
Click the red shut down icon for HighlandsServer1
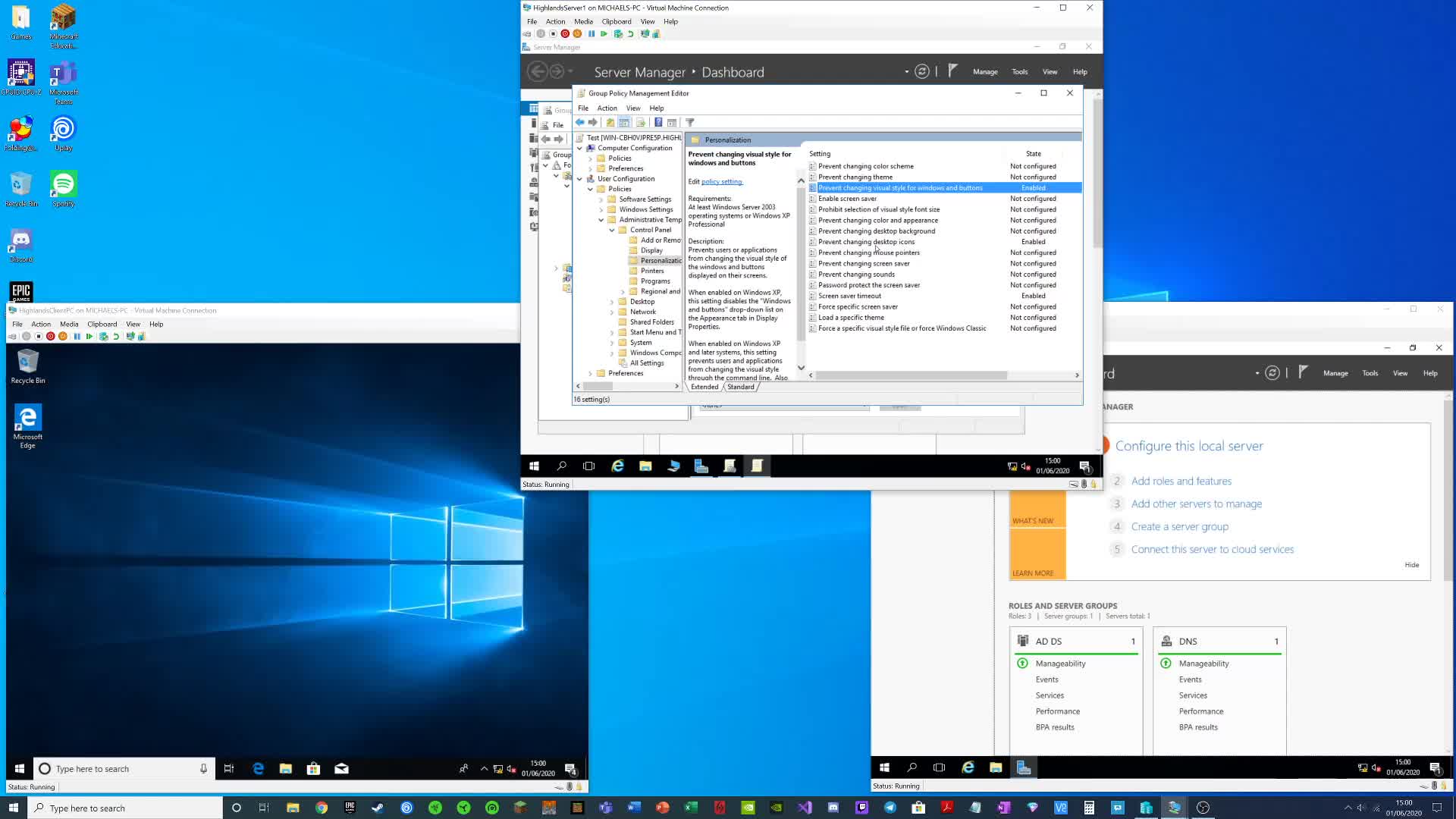click(565, 33)
